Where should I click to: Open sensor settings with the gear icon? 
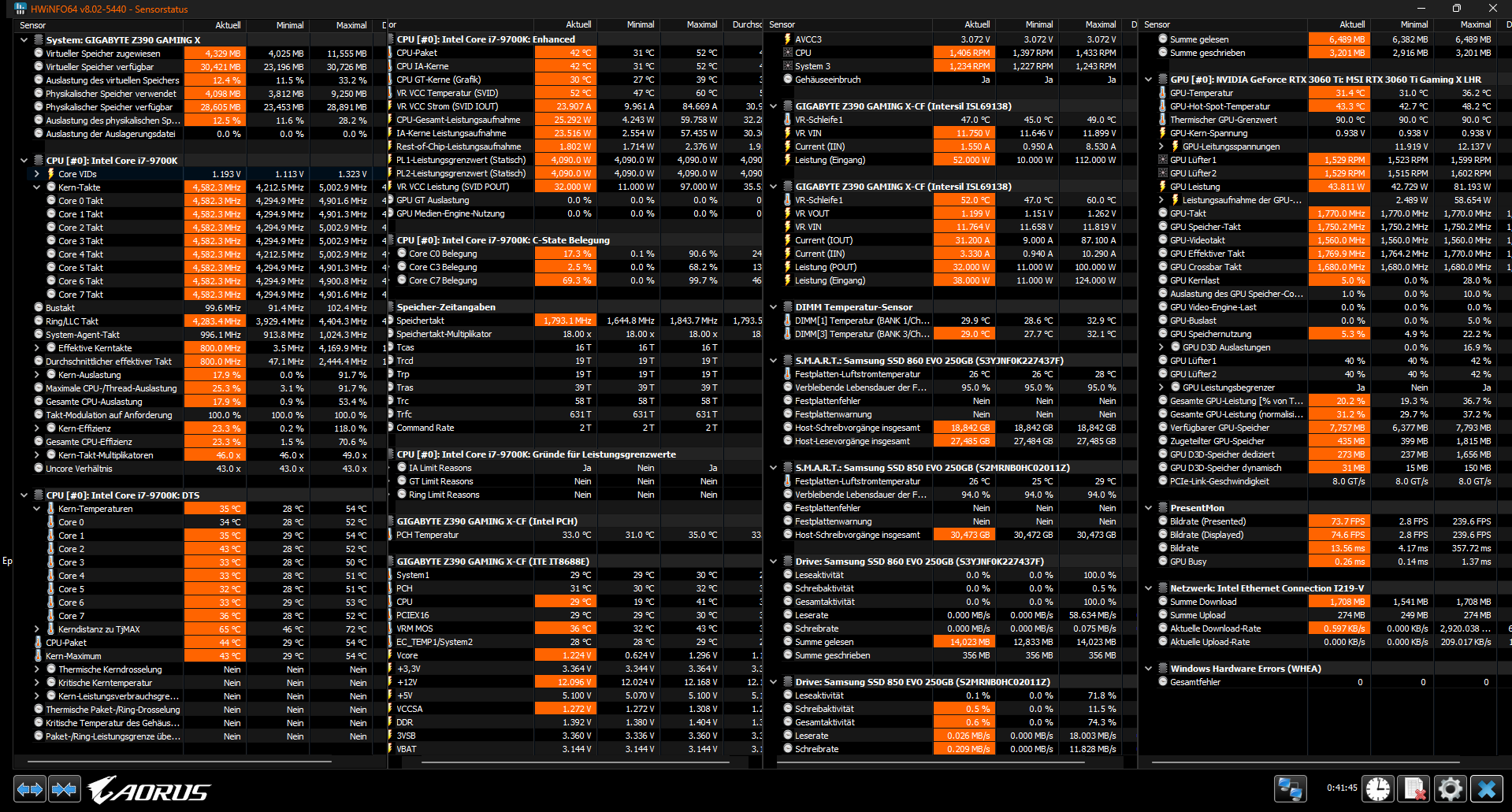(x=1451, y=788)
